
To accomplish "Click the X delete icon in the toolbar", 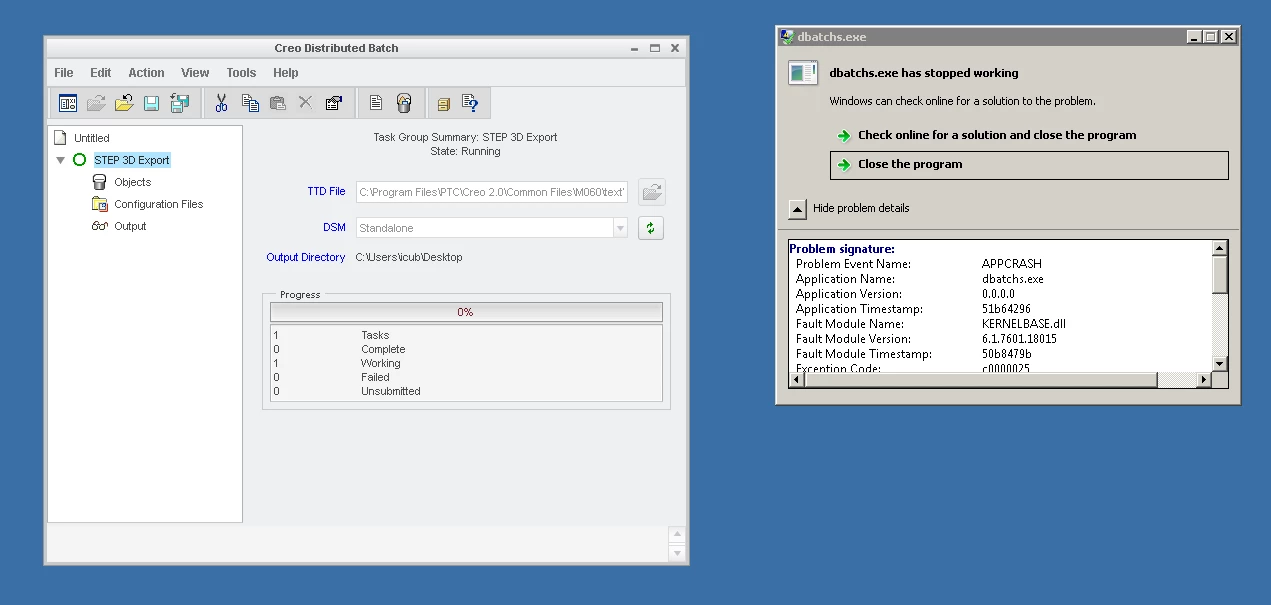I will [x=306, y=103].
